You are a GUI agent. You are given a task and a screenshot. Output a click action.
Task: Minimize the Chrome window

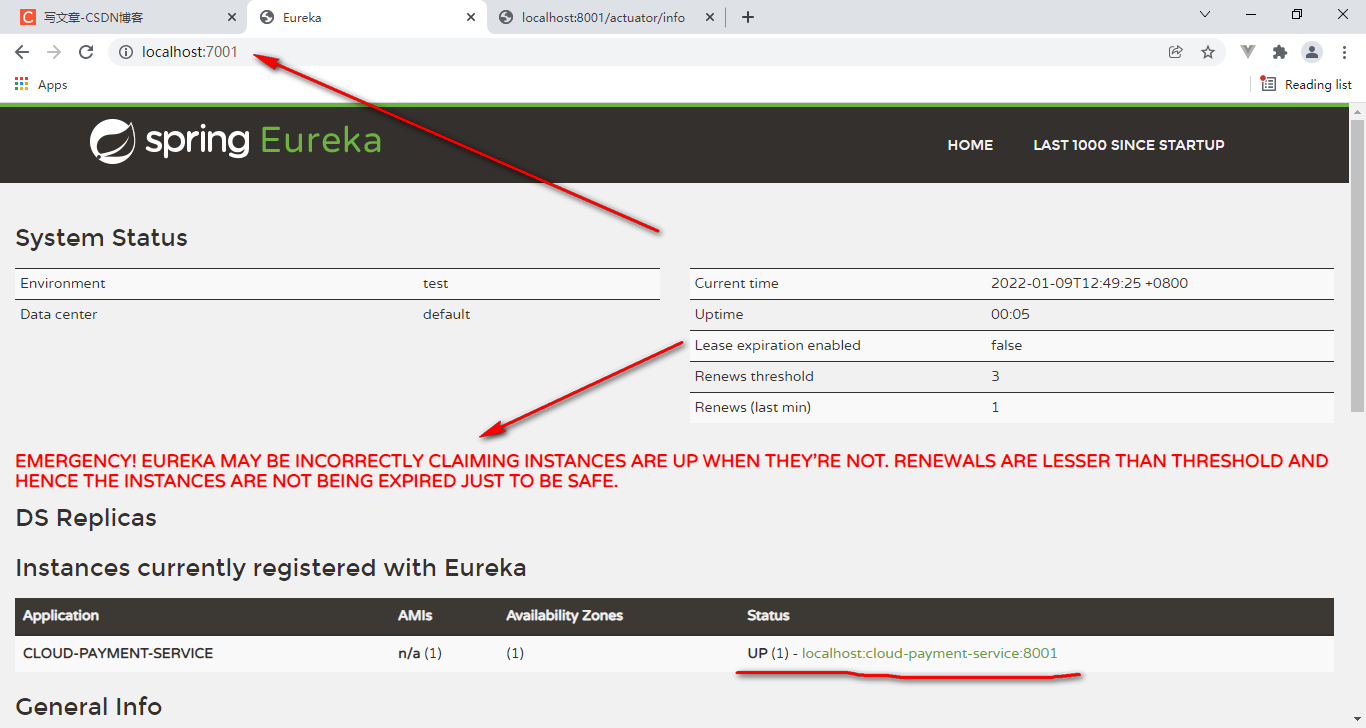pos(1250,15)
